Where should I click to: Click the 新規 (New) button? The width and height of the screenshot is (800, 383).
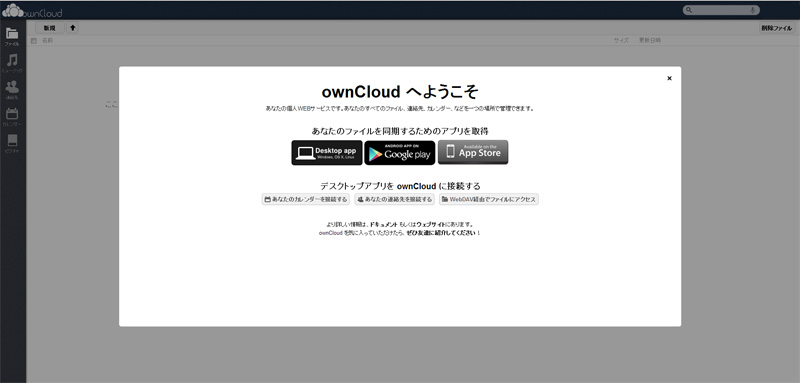pyautogui.click(x=49, y=28)
